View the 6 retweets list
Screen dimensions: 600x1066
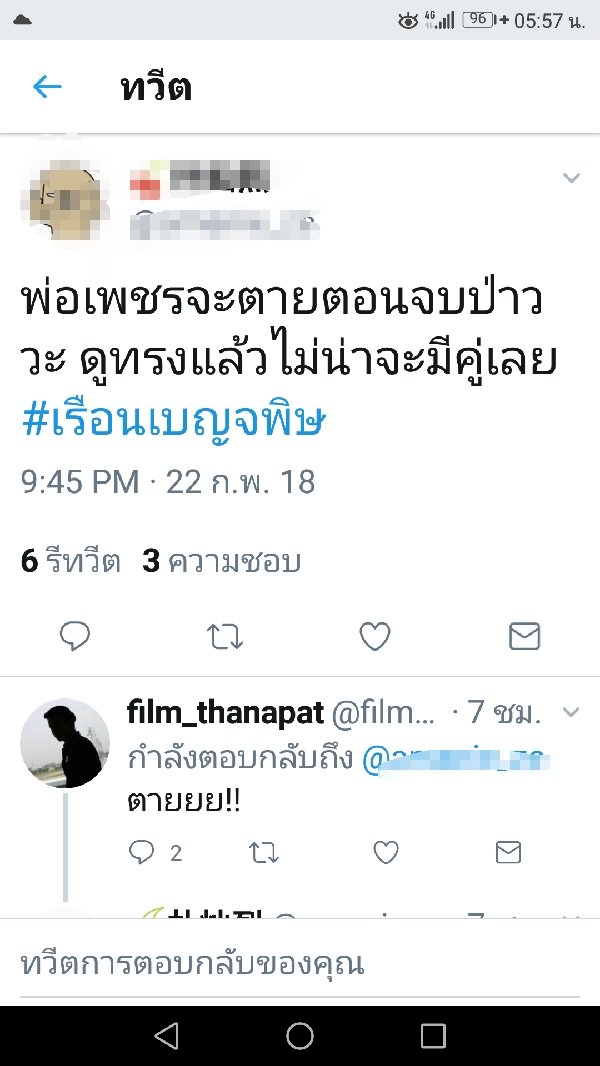(71, 562)
